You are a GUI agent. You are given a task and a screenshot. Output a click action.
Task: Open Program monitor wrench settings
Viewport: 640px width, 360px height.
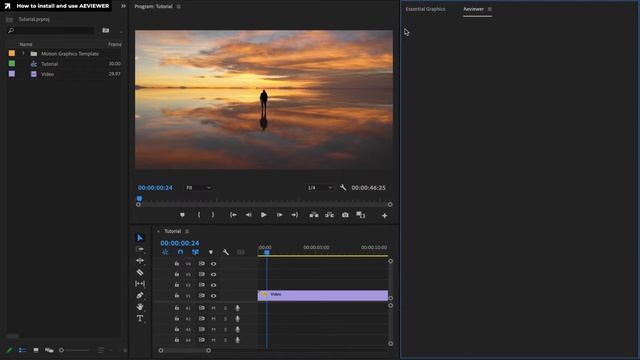pos(343,188)
